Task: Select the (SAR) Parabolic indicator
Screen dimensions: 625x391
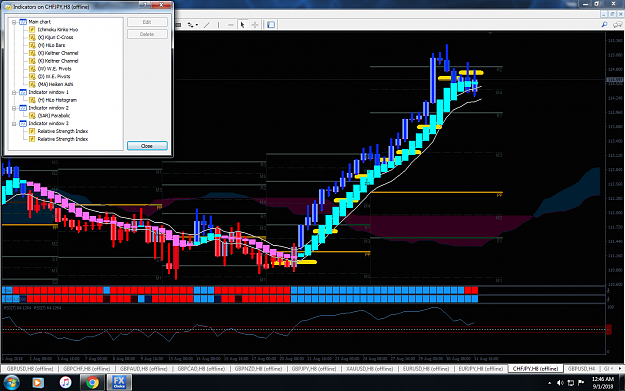Action: 54,116
